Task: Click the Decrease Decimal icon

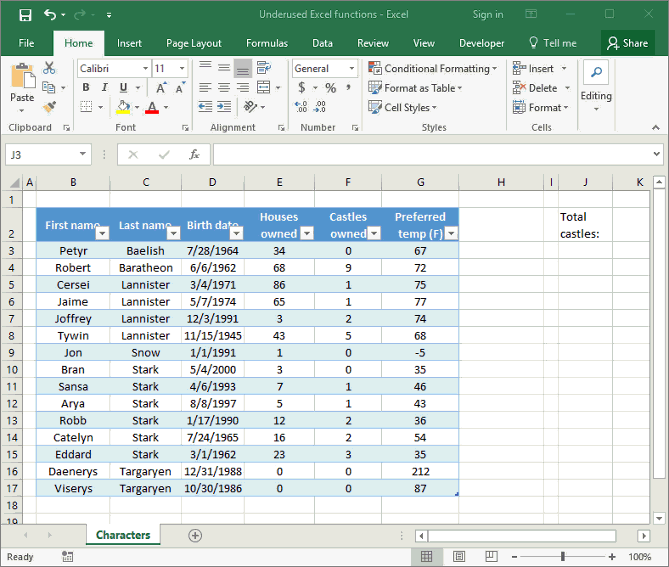Action: pos(320,107)
